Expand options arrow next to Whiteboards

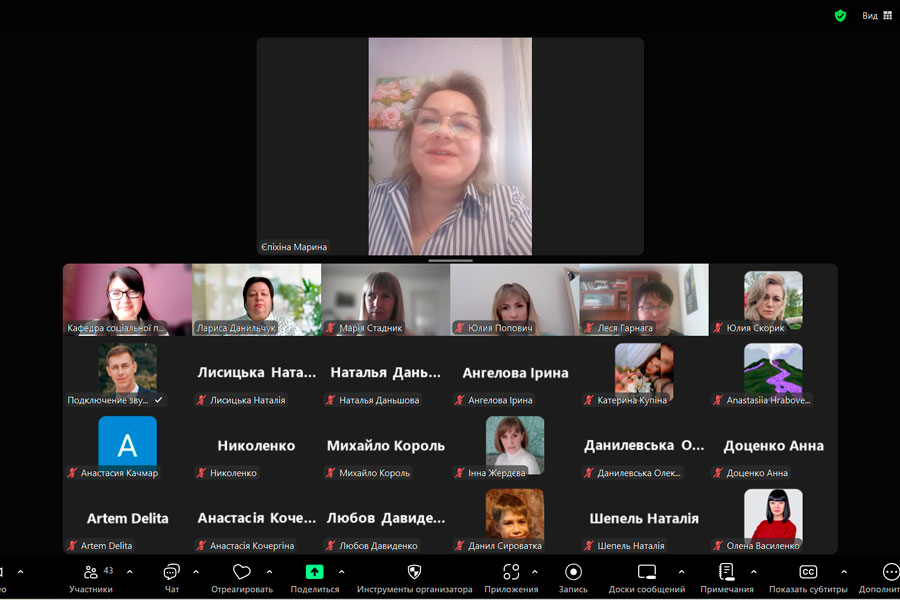tap(681, 572)
